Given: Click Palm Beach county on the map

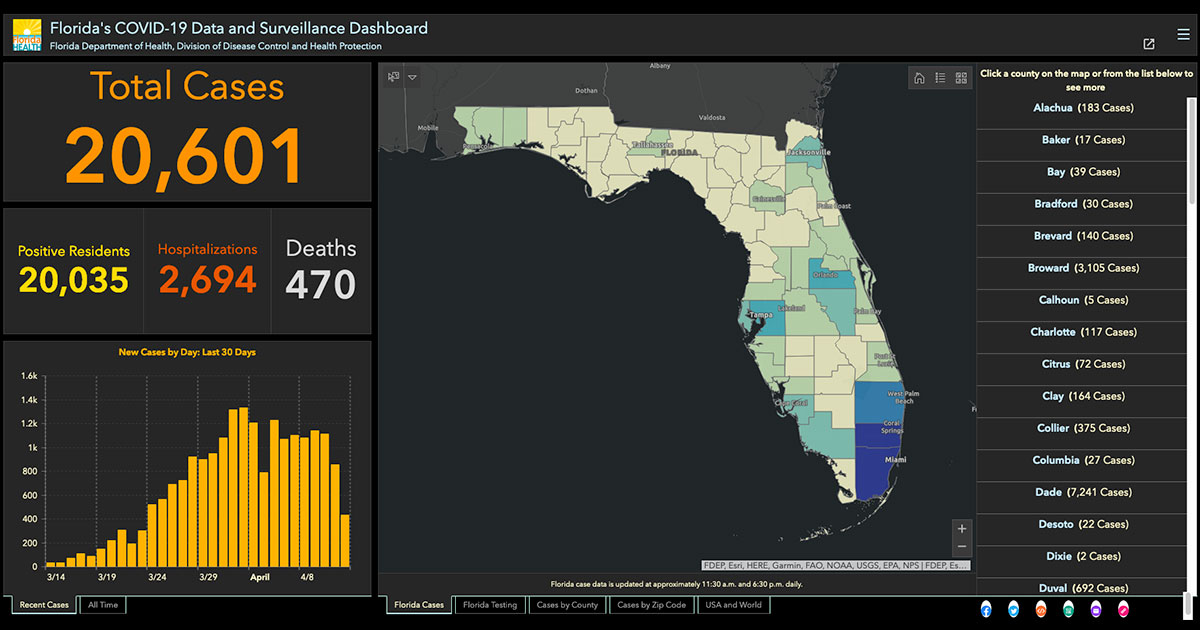Looking at the screenshot, I should [x=877, y=404].
